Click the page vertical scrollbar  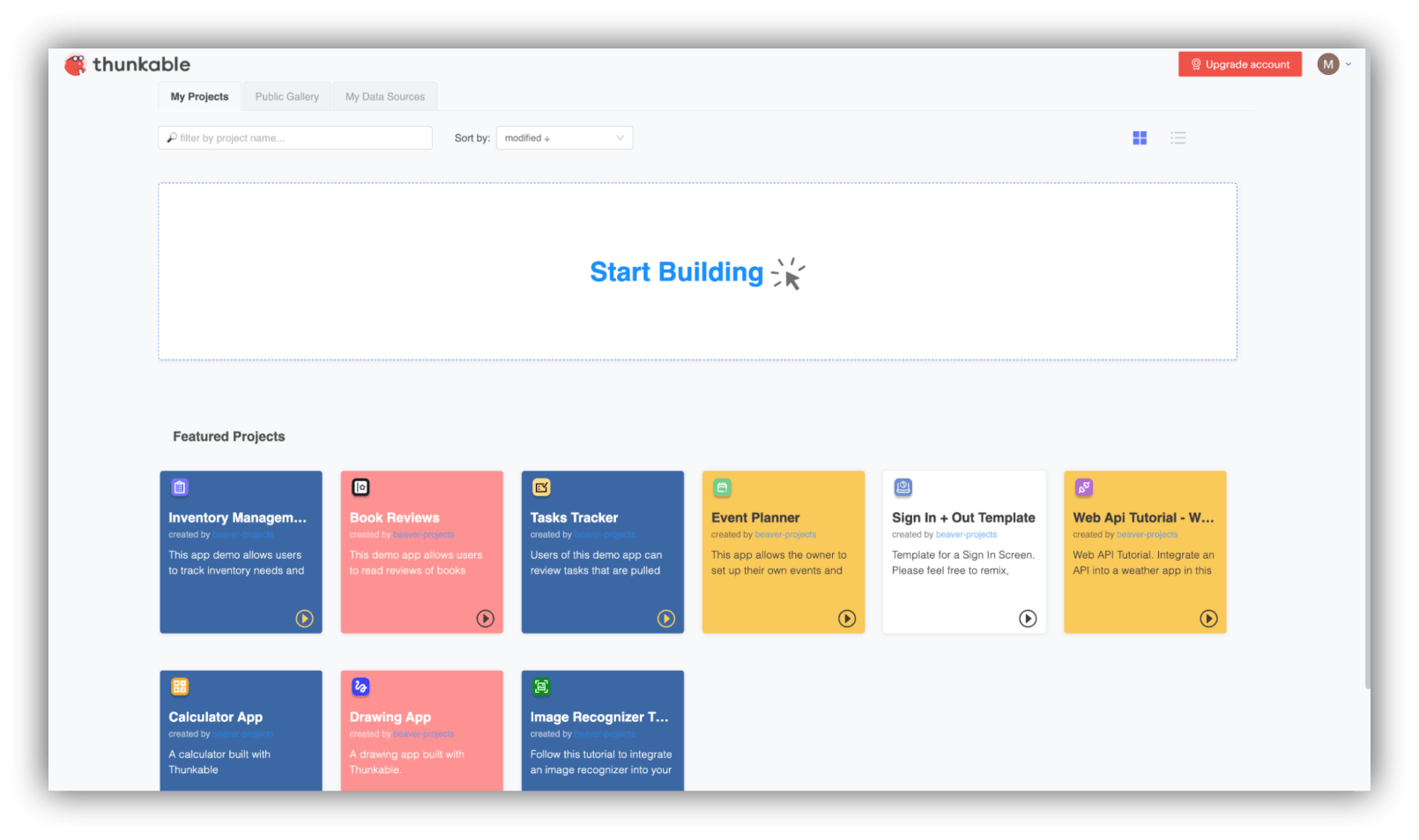coord(1367,370)
